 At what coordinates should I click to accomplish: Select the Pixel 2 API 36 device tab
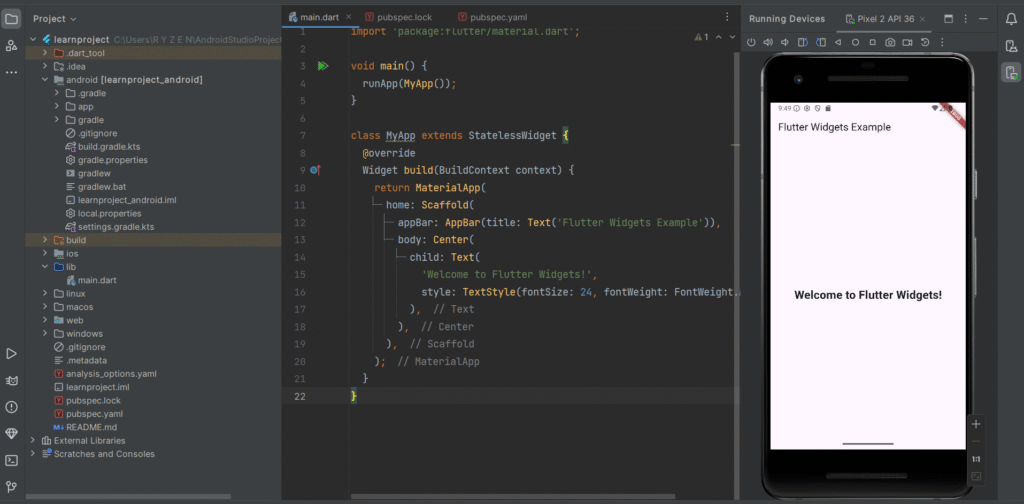point(885,19)
